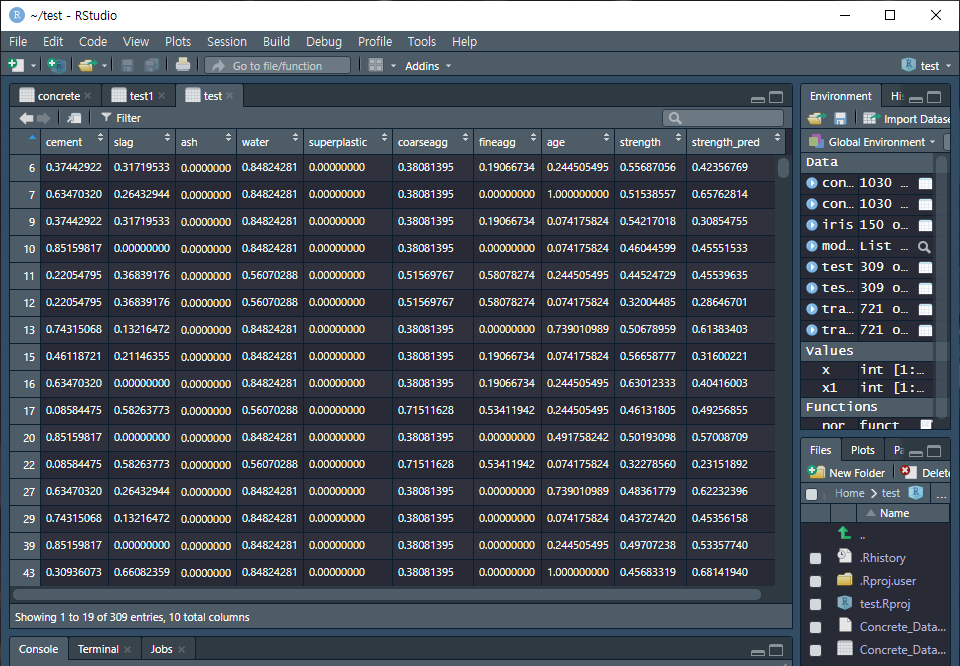Tick the checkbox next to test.Rproj
The image size is (960, 666).
click(815, 604)
